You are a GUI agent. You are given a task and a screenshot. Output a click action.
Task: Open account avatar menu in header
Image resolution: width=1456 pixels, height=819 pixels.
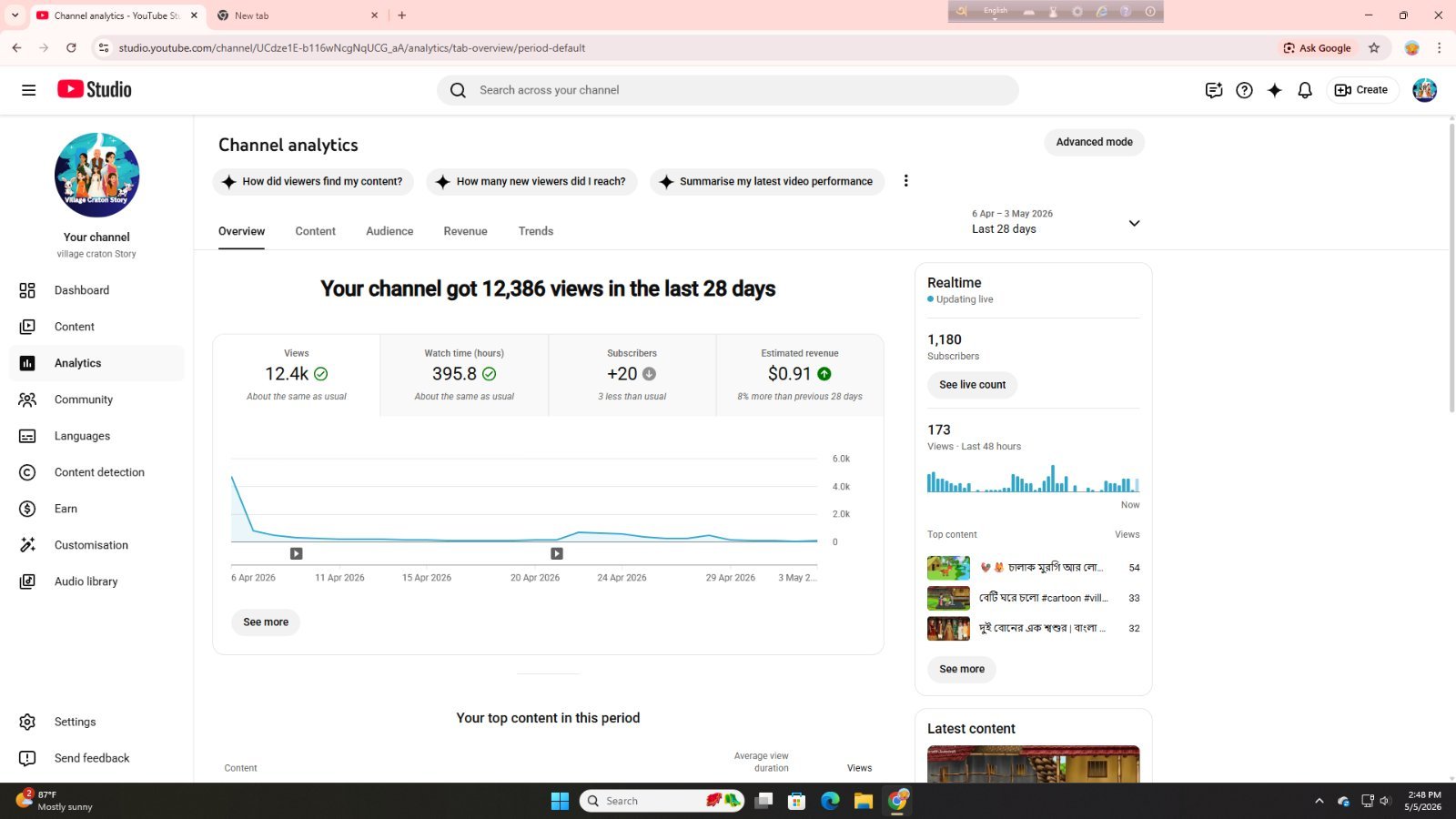pyautogui.click(x=1424, y=90)
